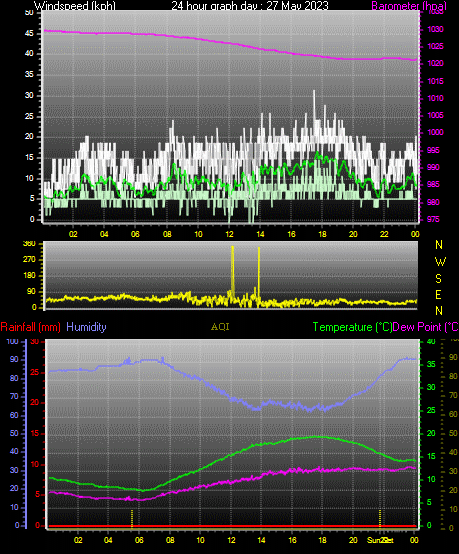Click the W compass letter beside direction graph
The height and width of the screenshot is (554, 459).
click(440, 262)
